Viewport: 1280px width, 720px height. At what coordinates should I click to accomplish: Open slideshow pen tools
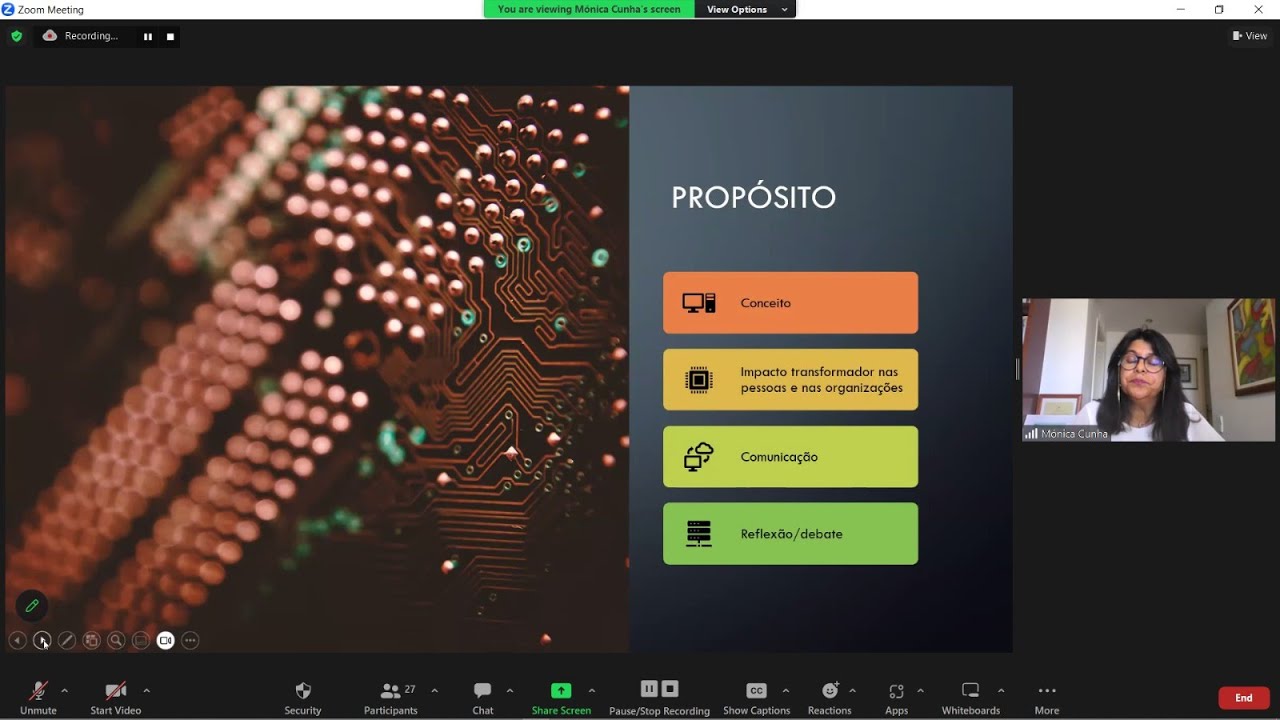tap(66, 640)
